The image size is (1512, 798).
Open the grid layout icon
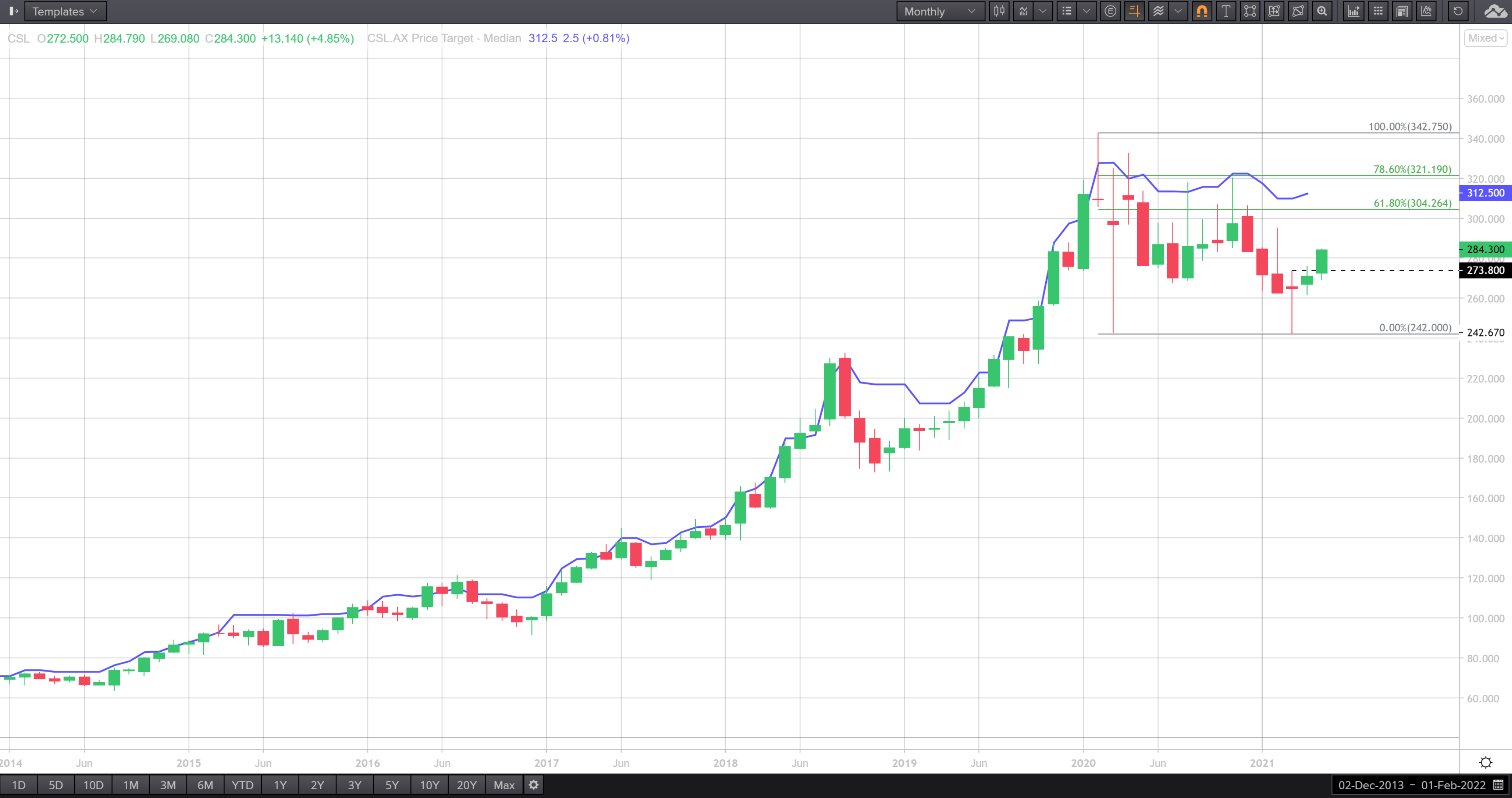coord(1378,11)
